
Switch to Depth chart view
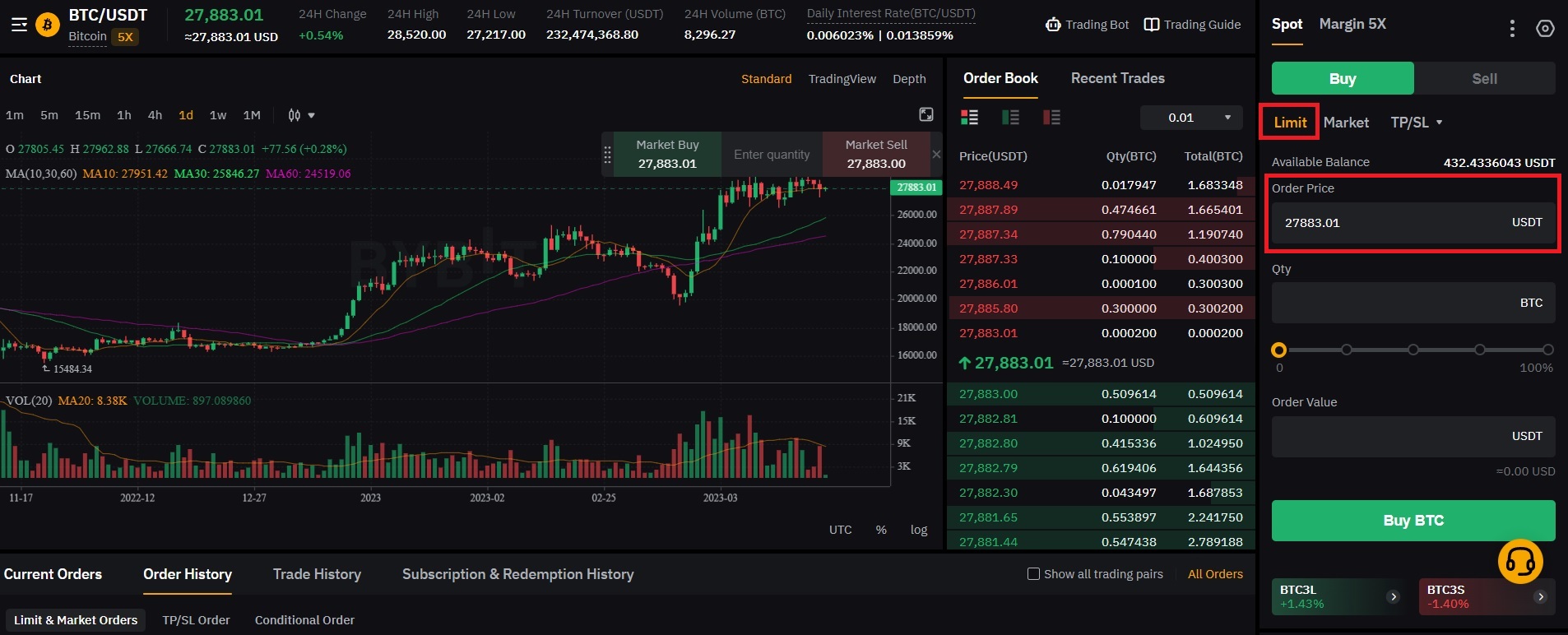pyautogui.click(x=909, y=79)
